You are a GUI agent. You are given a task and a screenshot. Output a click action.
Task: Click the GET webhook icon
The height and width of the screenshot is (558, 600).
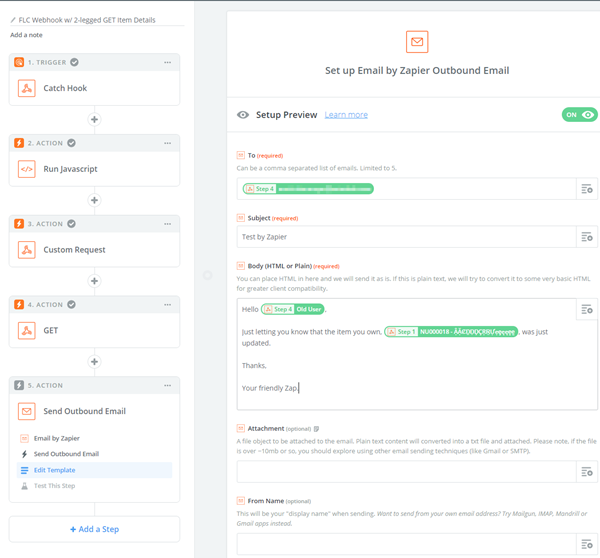point(27,331)
